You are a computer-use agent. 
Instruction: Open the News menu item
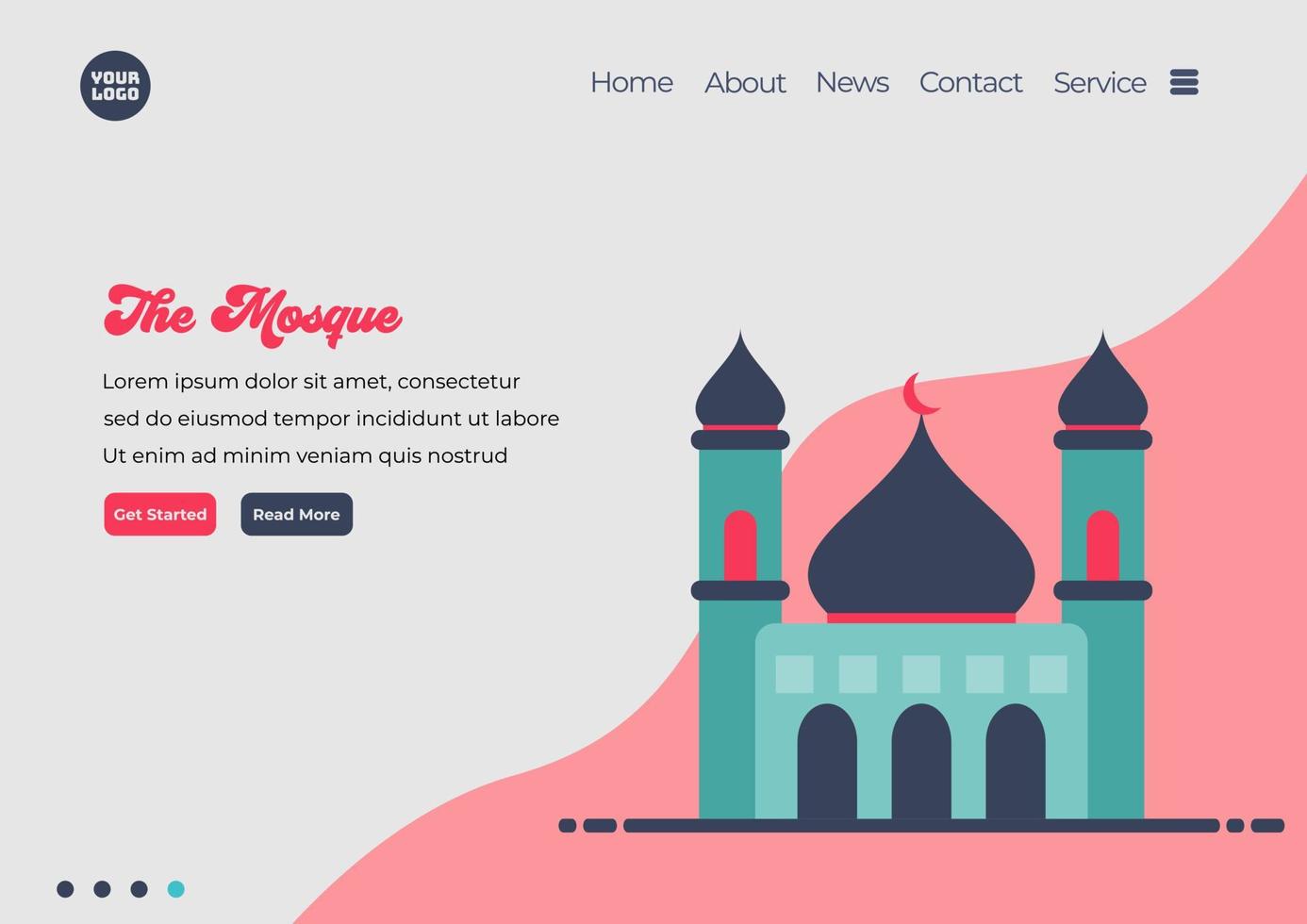pos(852,83)
